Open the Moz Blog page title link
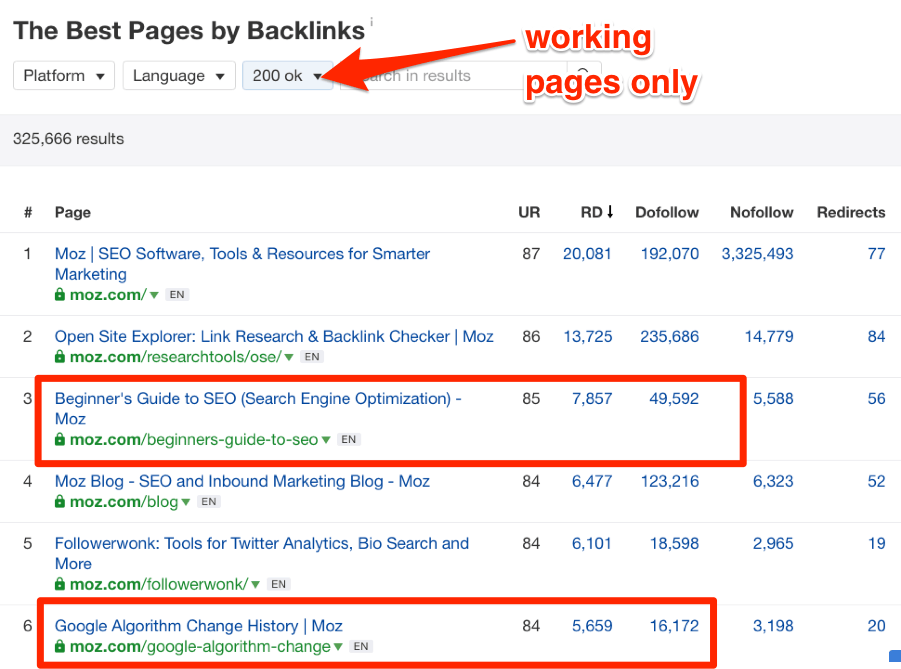Viewport: 901px width, 669px height. 242,481
